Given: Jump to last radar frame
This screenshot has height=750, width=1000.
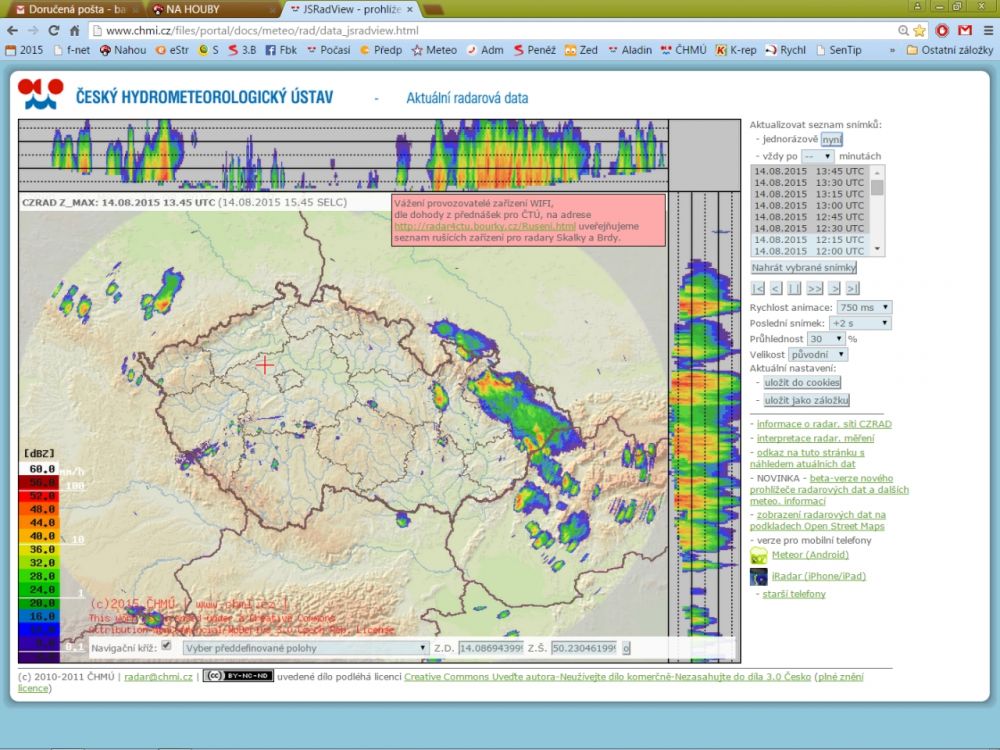Looking at the screenshot, I should [x=852, y=288].
